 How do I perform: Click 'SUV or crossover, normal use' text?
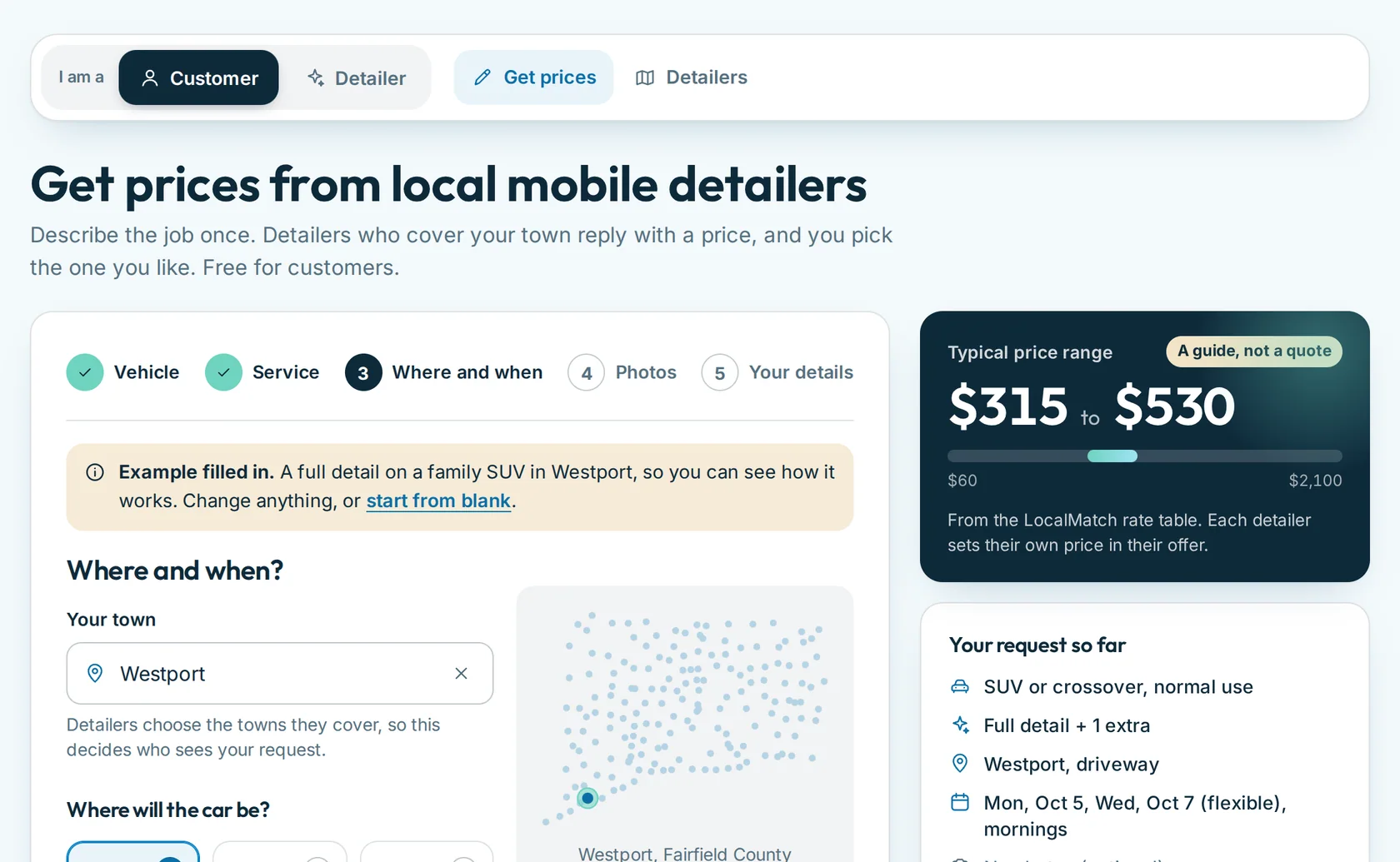[1118, 687]
